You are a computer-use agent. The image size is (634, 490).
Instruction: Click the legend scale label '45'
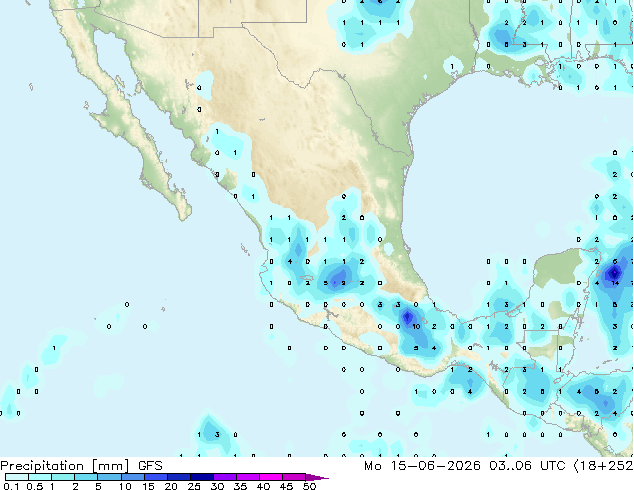tap(286, 486)
